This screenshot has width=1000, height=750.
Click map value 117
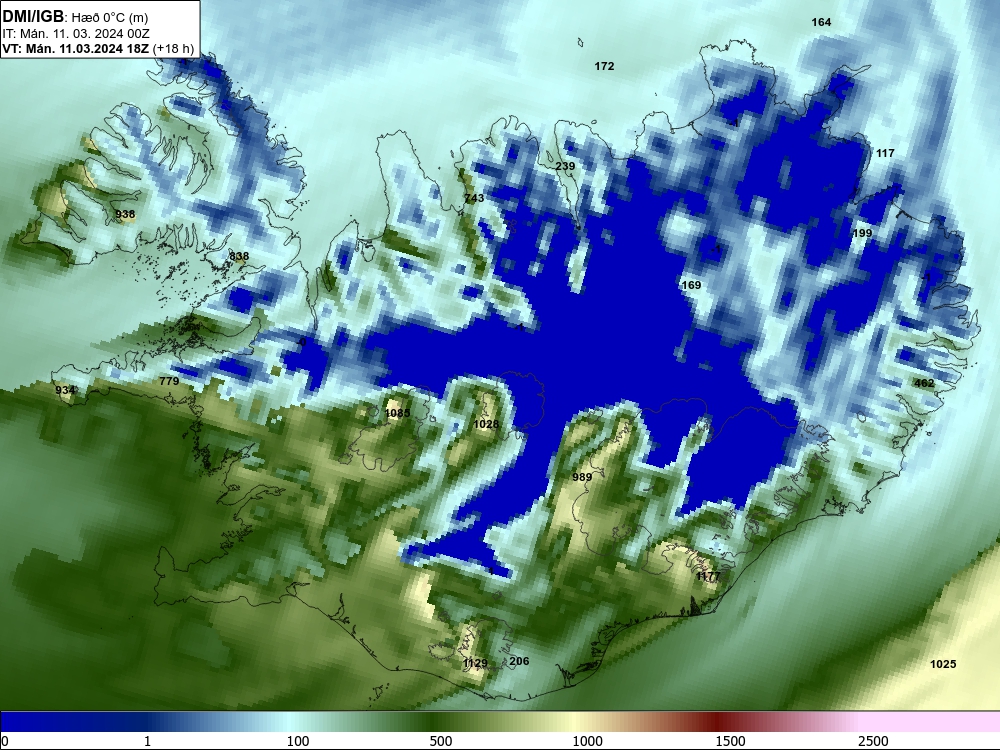click(x=885, y=153)
